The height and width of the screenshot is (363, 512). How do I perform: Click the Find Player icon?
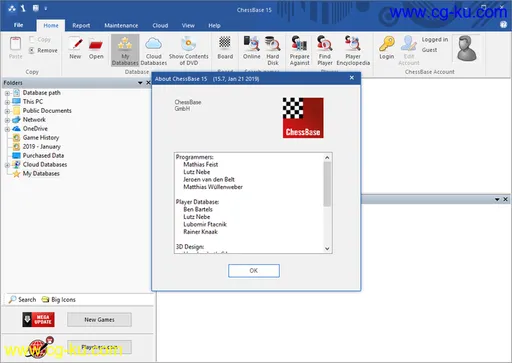coord(325,50)
